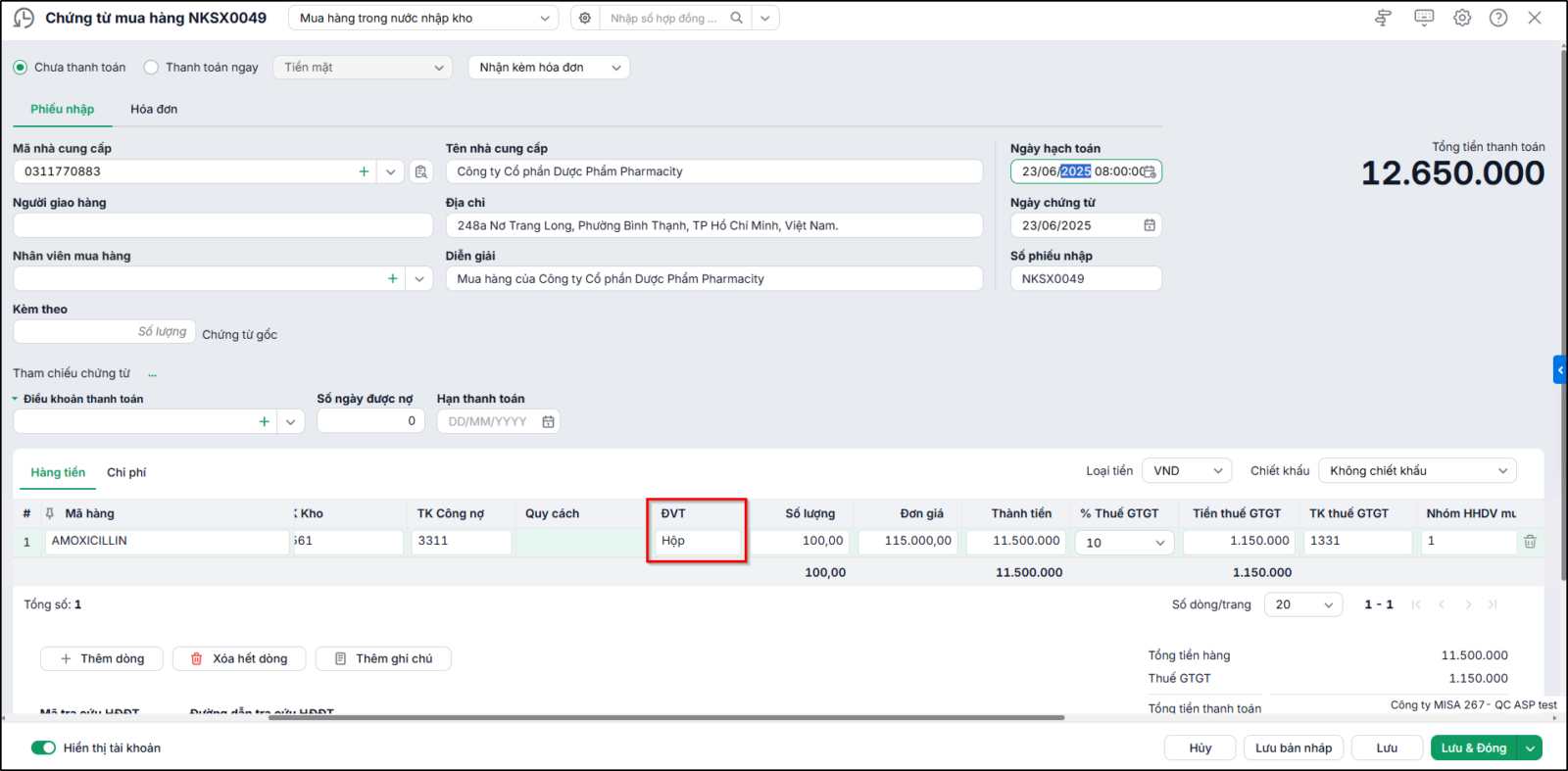Click the Lưu button
1568x771 pixels.
pos(1387,747)
